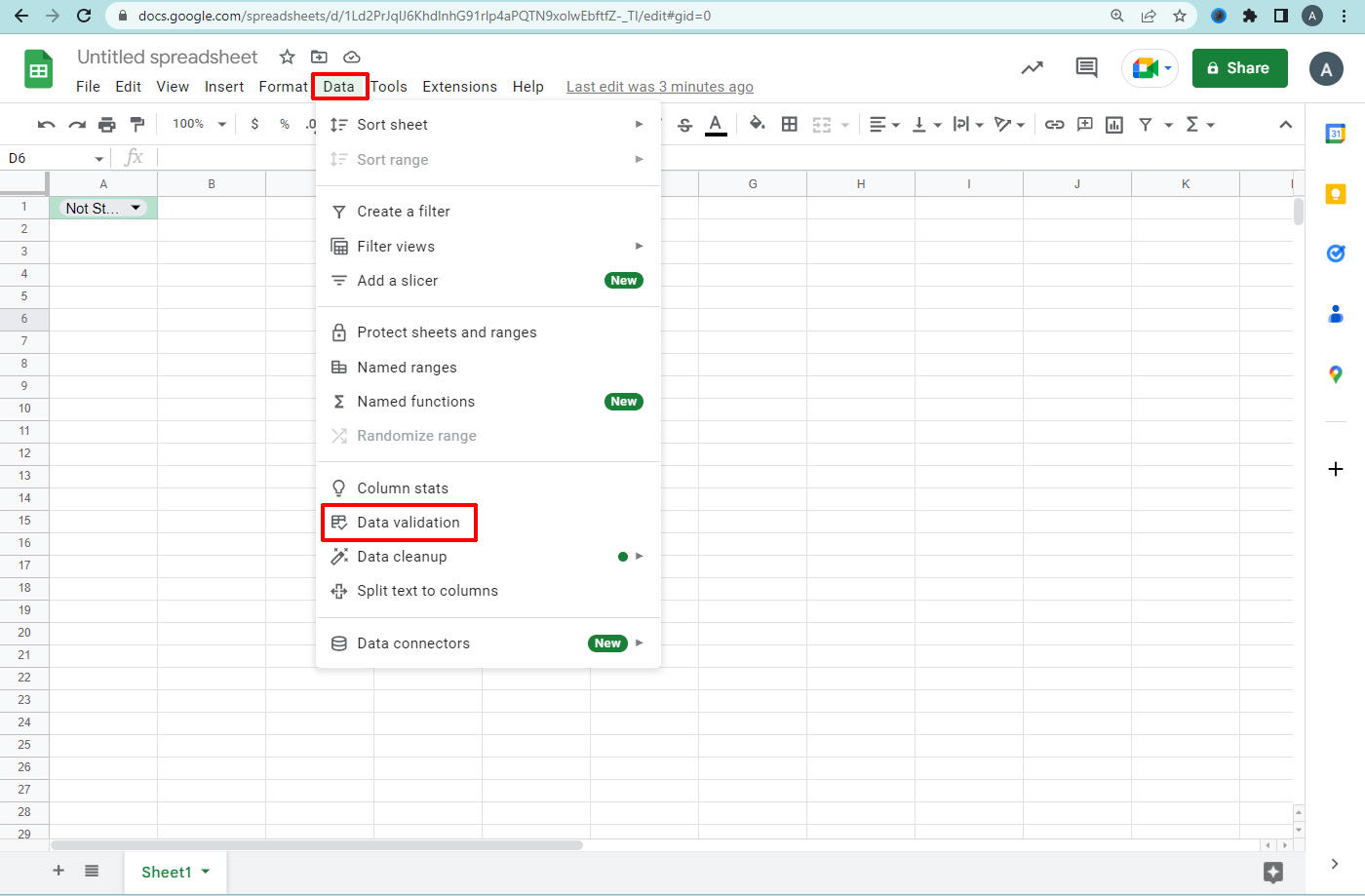This screenshot has height=896, width=1365.
Task: Open the Edit menu
Action: [128, 87]
